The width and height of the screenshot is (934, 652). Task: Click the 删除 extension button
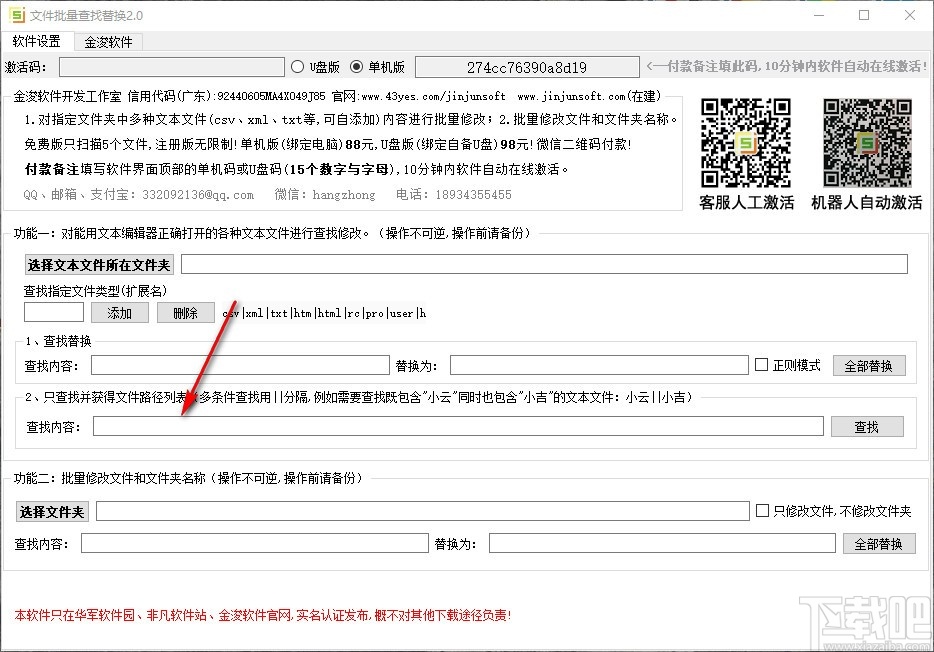(x=186, y=313)
